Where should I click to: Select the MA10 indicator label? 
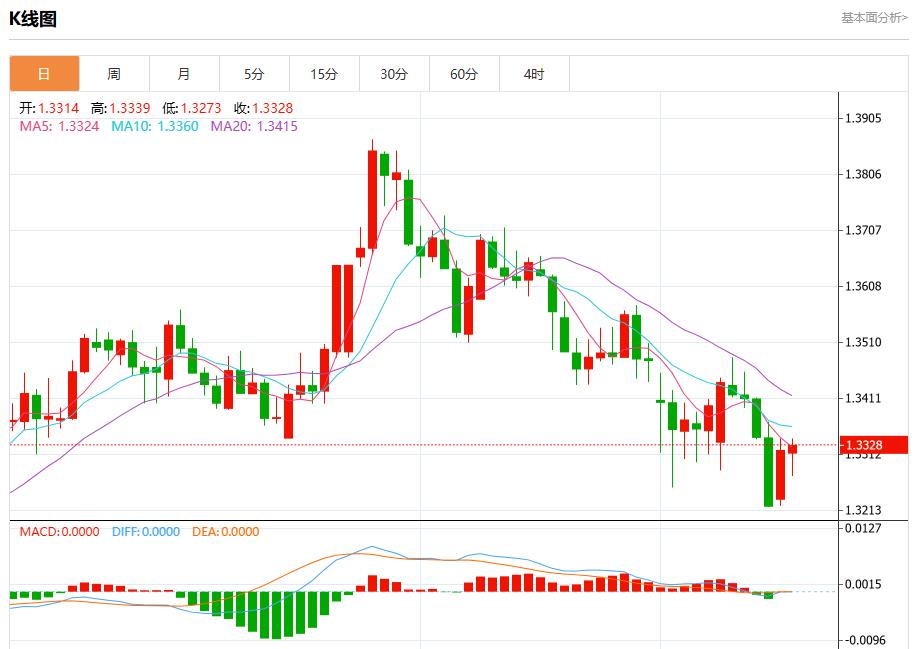(x=154, y=126)
